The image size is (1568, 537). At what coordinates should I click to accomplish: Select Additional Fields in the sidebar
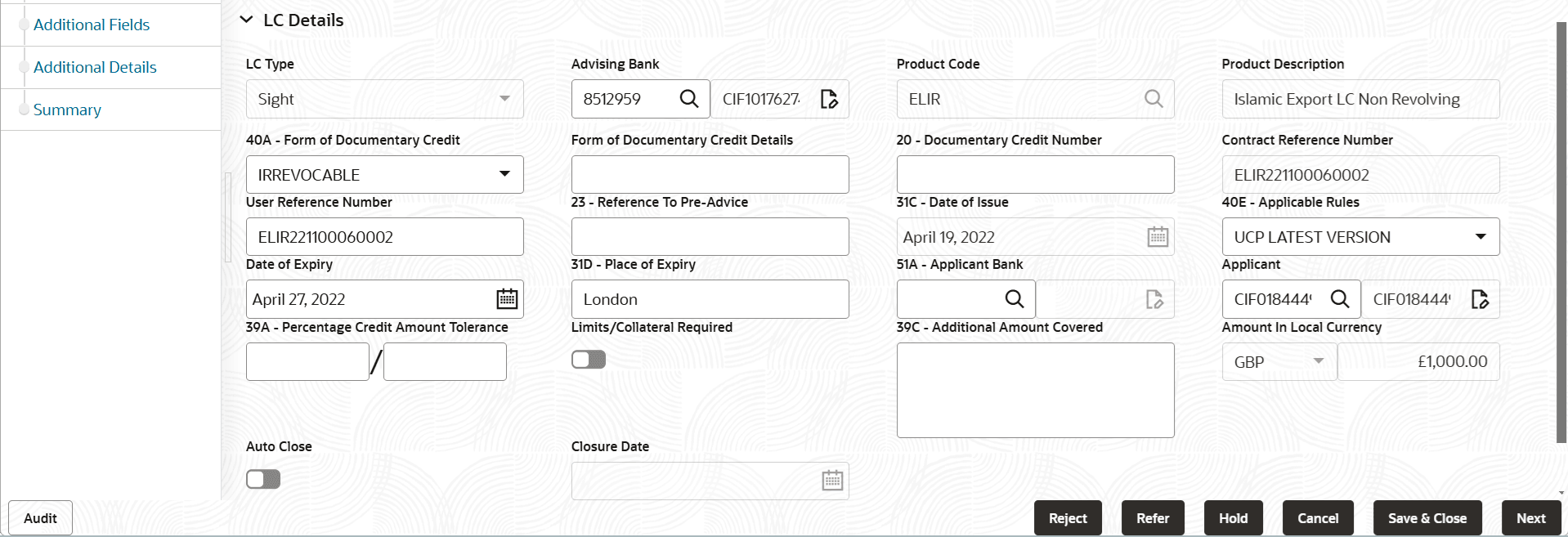pyautogui.click(x=91, y=25)
